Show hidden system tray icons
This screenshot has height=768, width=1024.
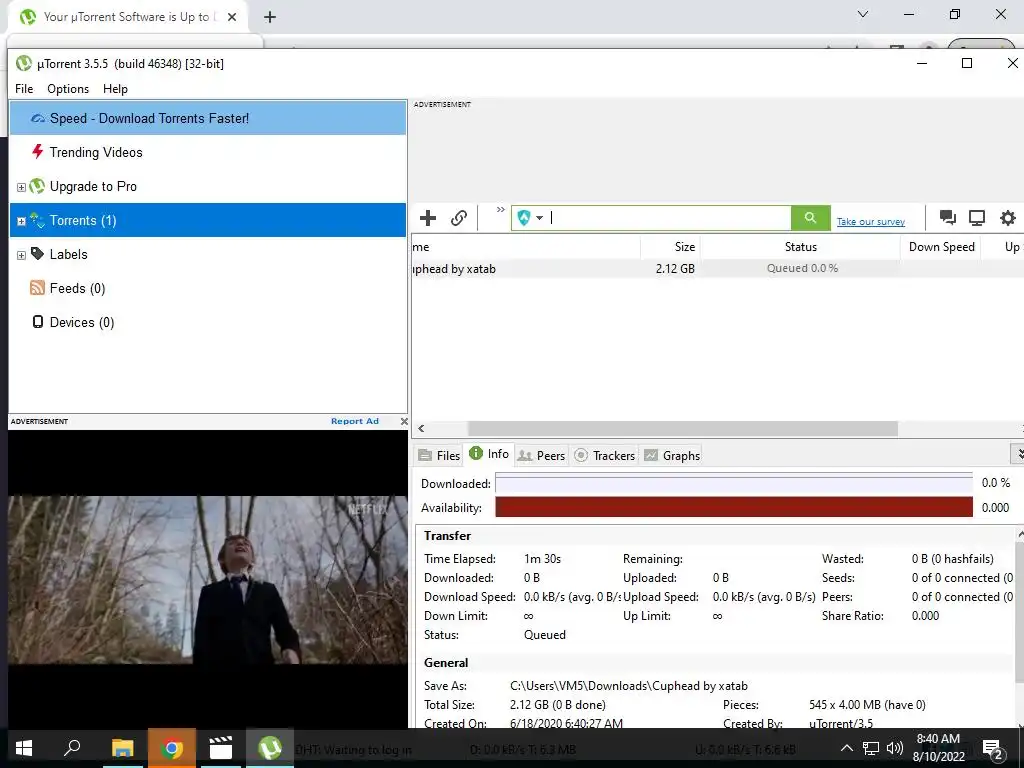(846, 748)
